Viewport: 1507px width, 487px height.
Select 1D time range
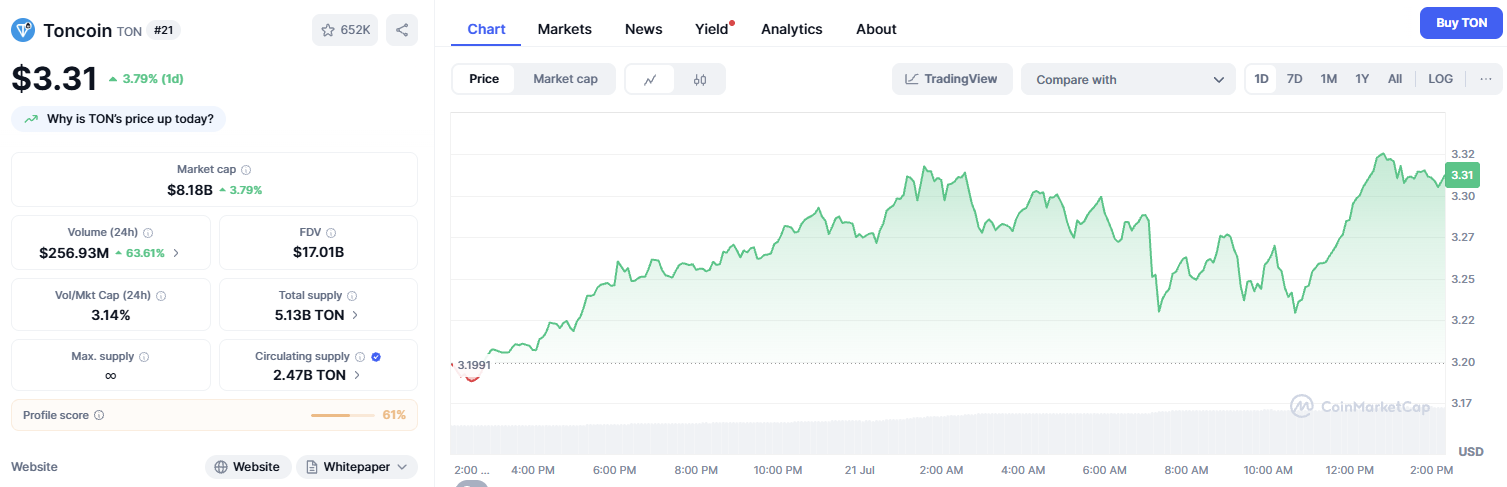pos(1262,79)
